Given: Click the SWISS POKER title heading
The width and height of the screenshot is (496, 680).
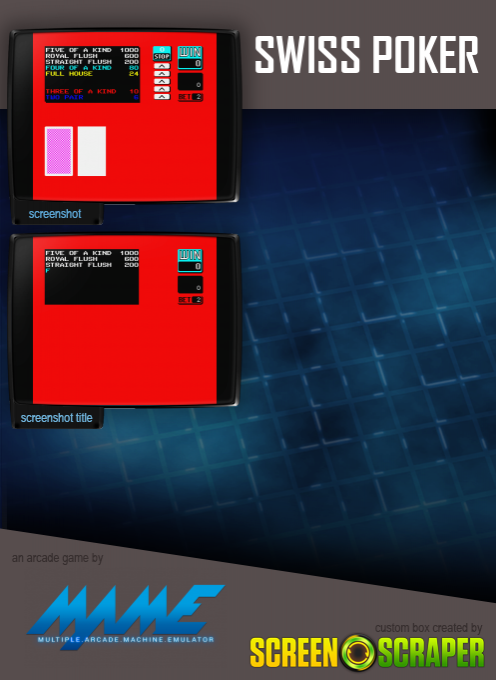Looking at the screenshot, I should coord(366,55).
